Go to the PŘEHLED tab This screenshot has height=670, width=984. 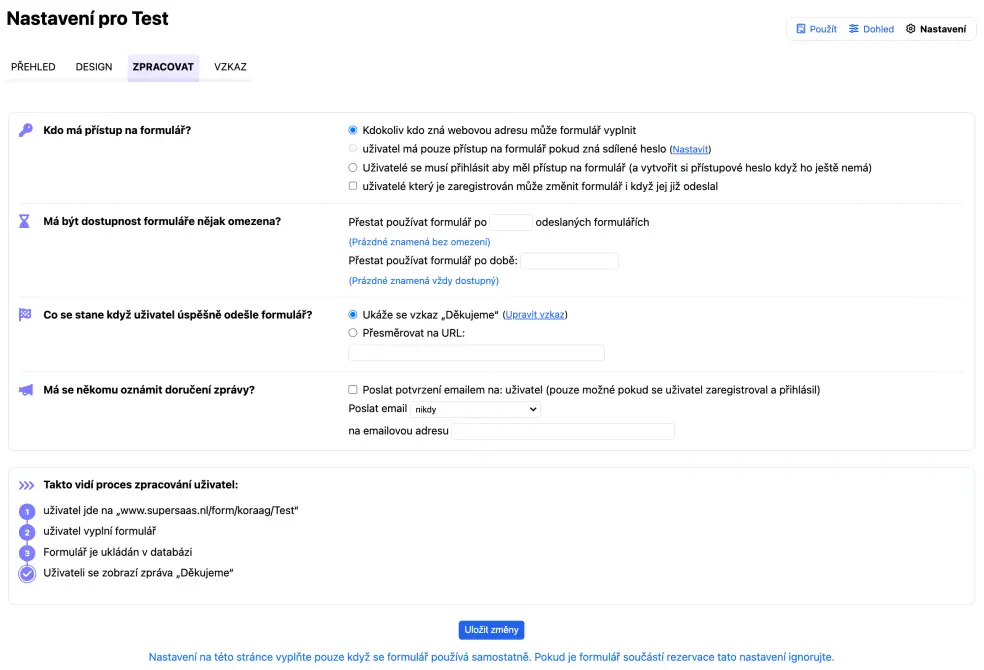pyautogui.click(x=33, y=67)
